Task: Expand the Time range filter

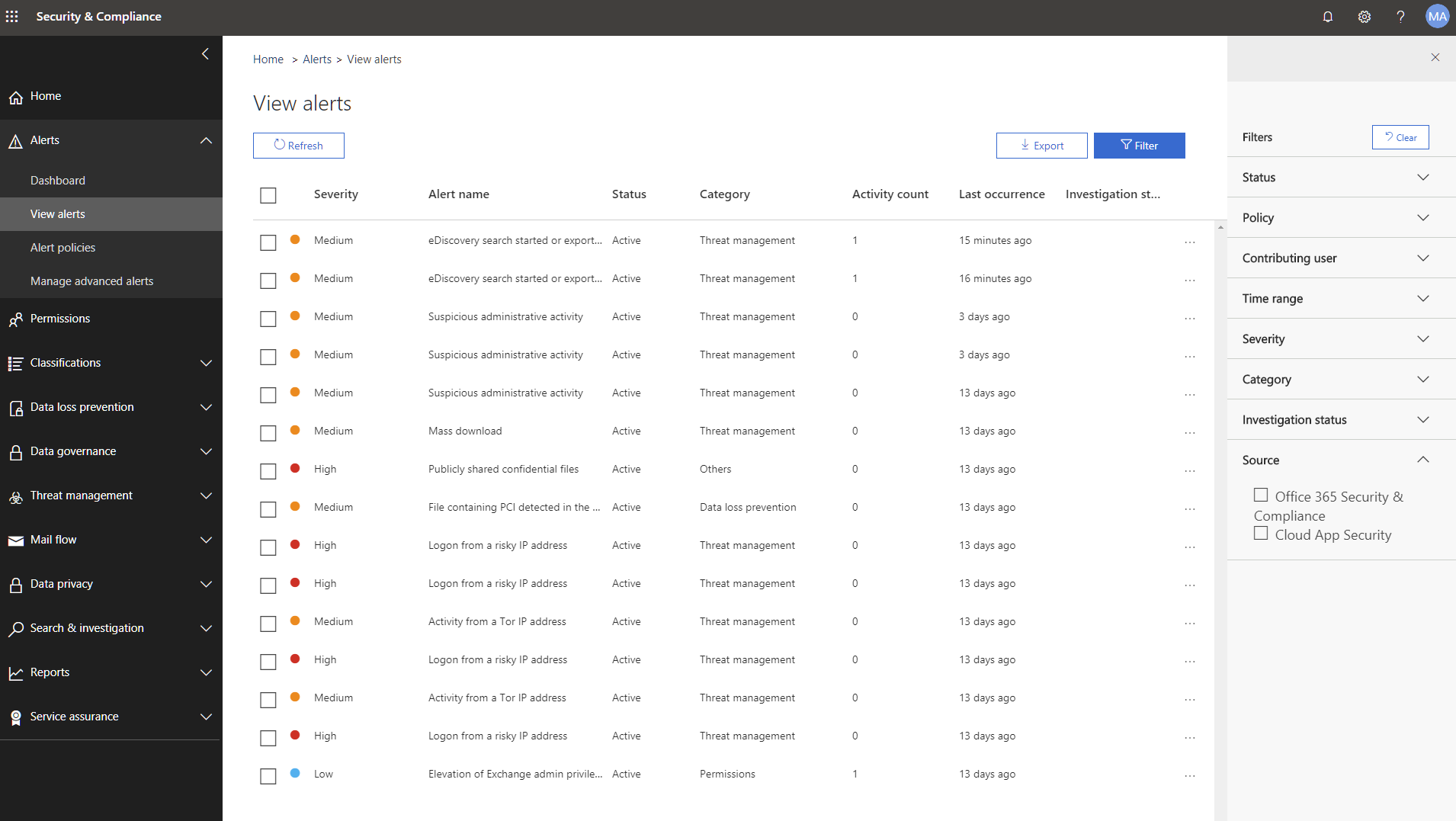Action: pyautogui.click(x=1422, y=298)
